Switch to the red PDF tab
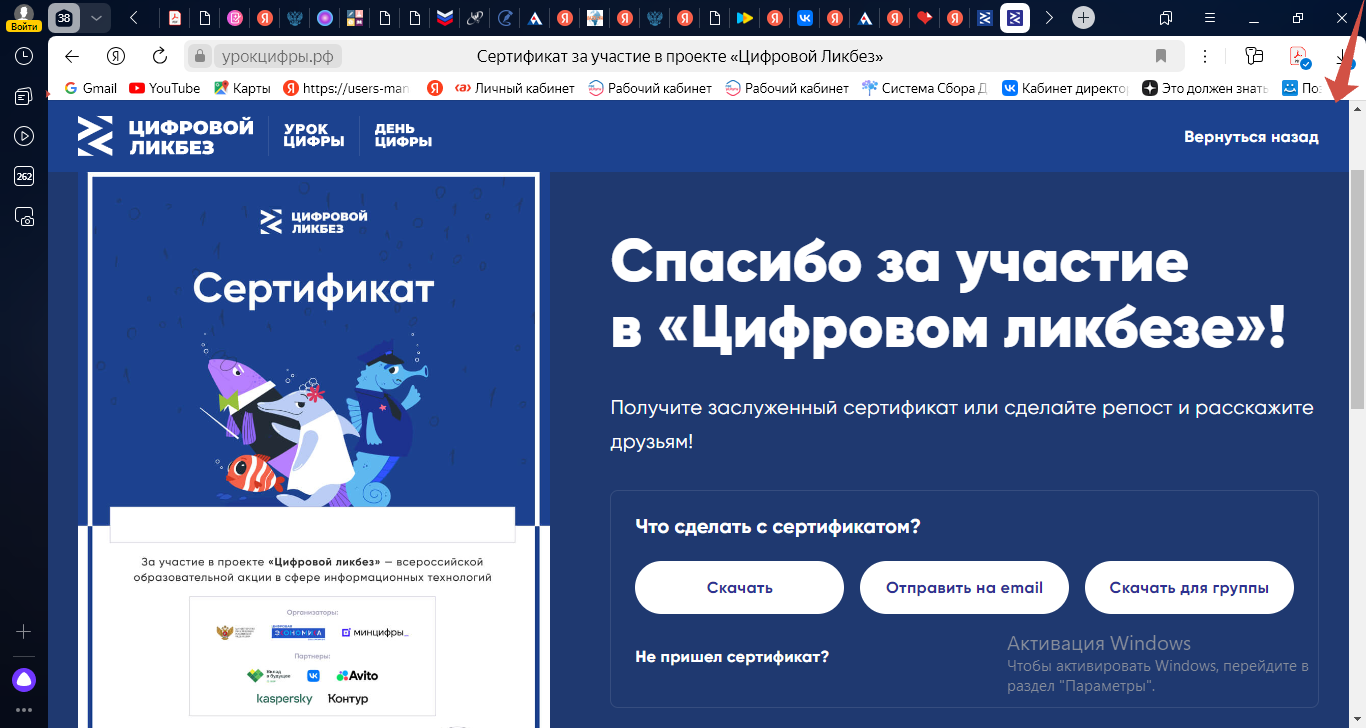Image resolution: width=1366 pixels, height=728 pixels. click(x=175, y=17)
